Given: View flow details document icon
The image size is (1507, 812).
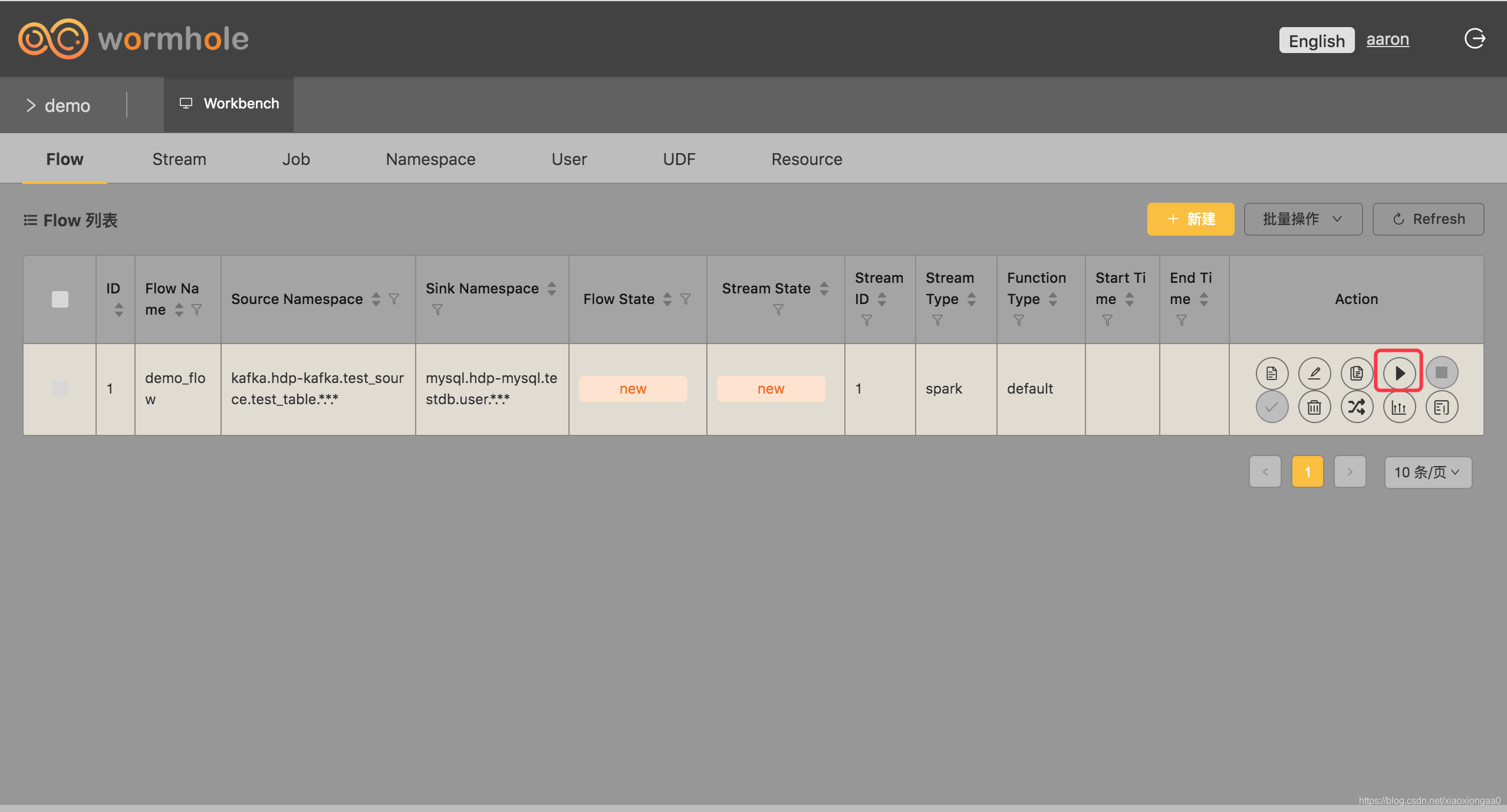Looking at the screenshot, I should [1272, 372].
